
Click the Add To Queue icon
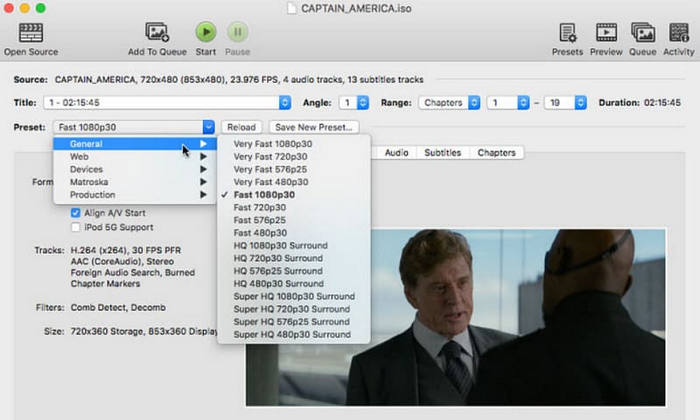click(157, 32)
